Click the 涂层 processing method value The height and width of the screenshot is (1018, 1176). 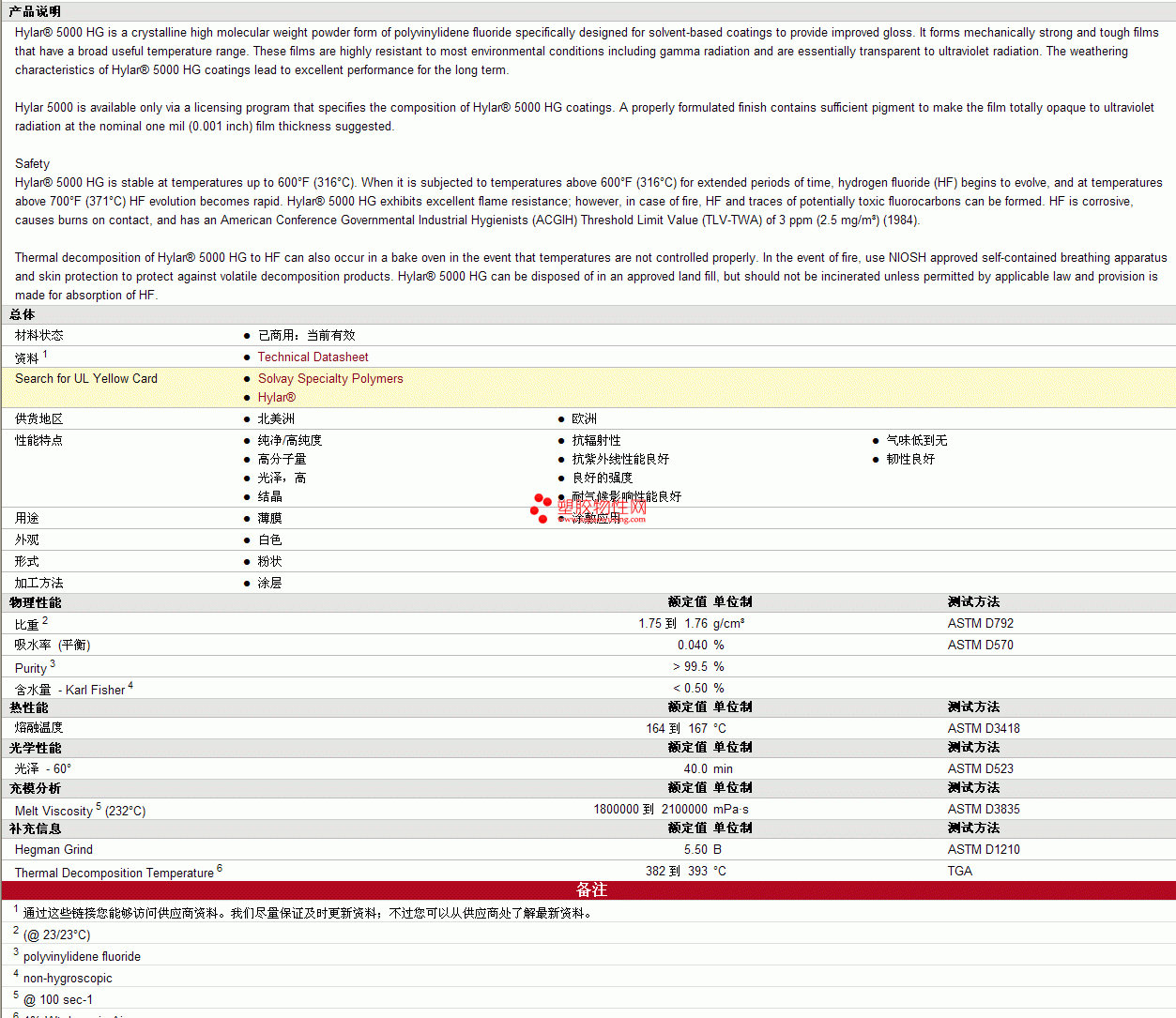tap(270, 583)
